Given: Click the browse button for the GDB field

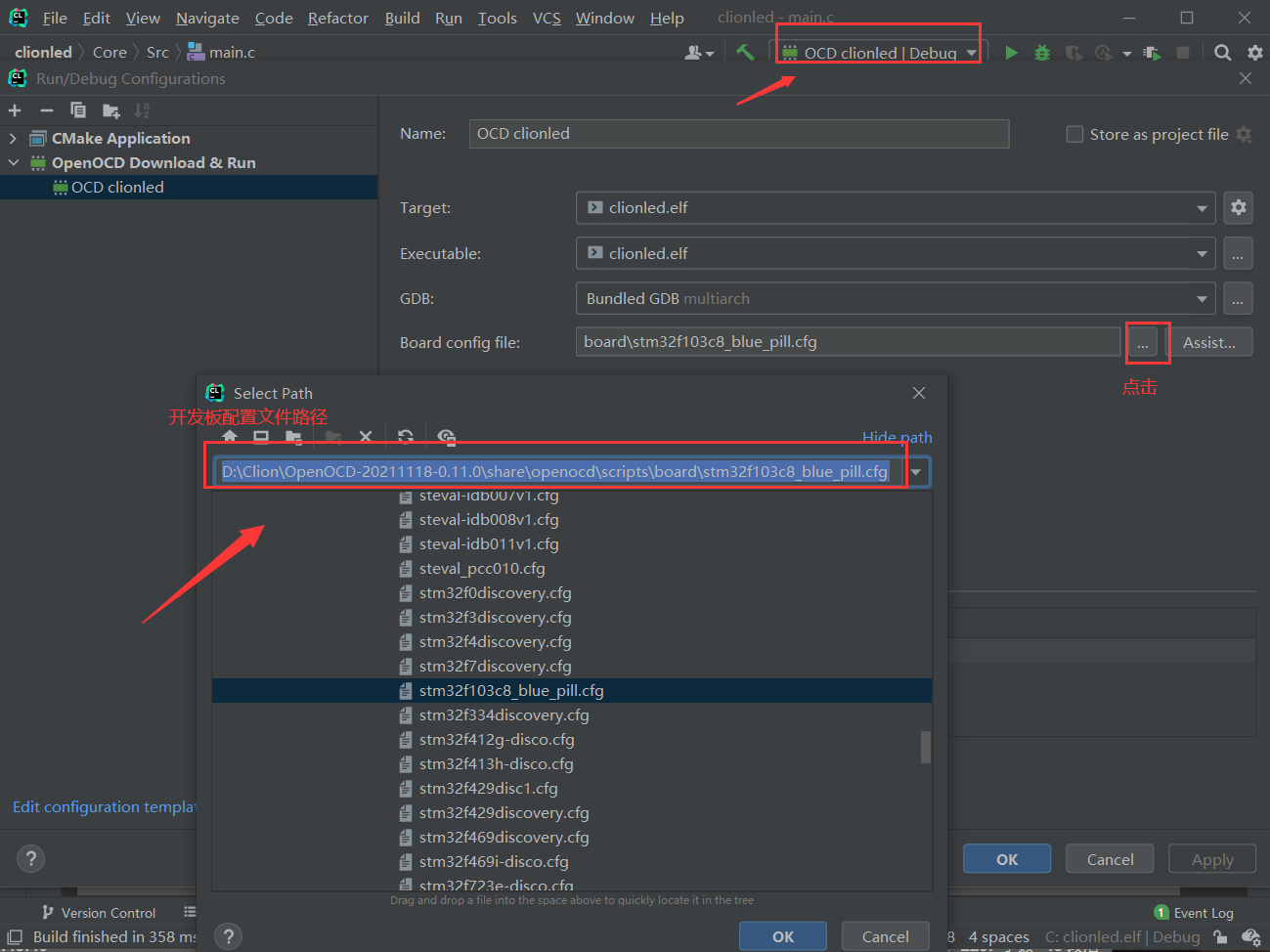Looking at the screenshot, I should [1238, 299].
